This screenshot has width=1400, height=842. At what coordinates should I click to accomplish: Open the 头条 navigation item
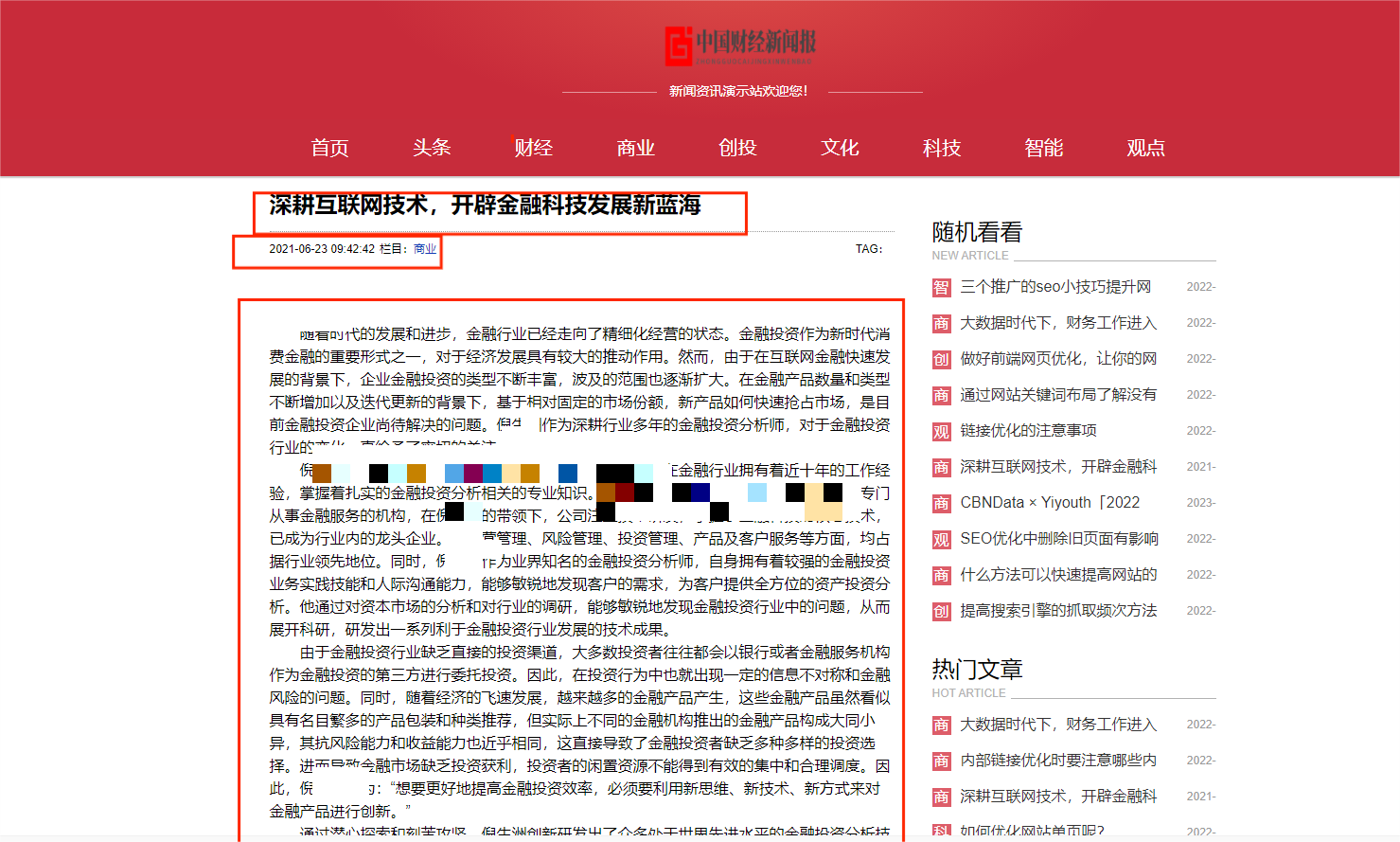click(432, 148)
